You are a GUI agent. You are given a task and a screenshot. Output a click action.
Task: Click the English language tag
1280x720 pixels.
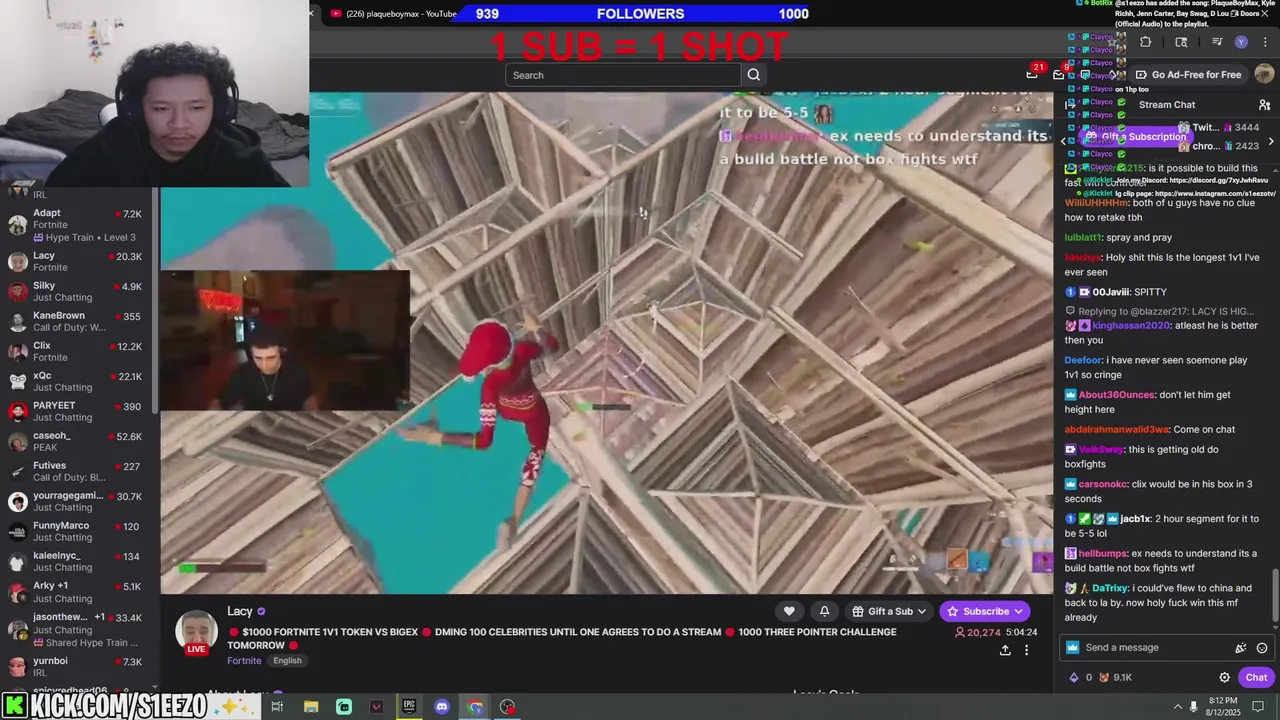coord(287,660)
